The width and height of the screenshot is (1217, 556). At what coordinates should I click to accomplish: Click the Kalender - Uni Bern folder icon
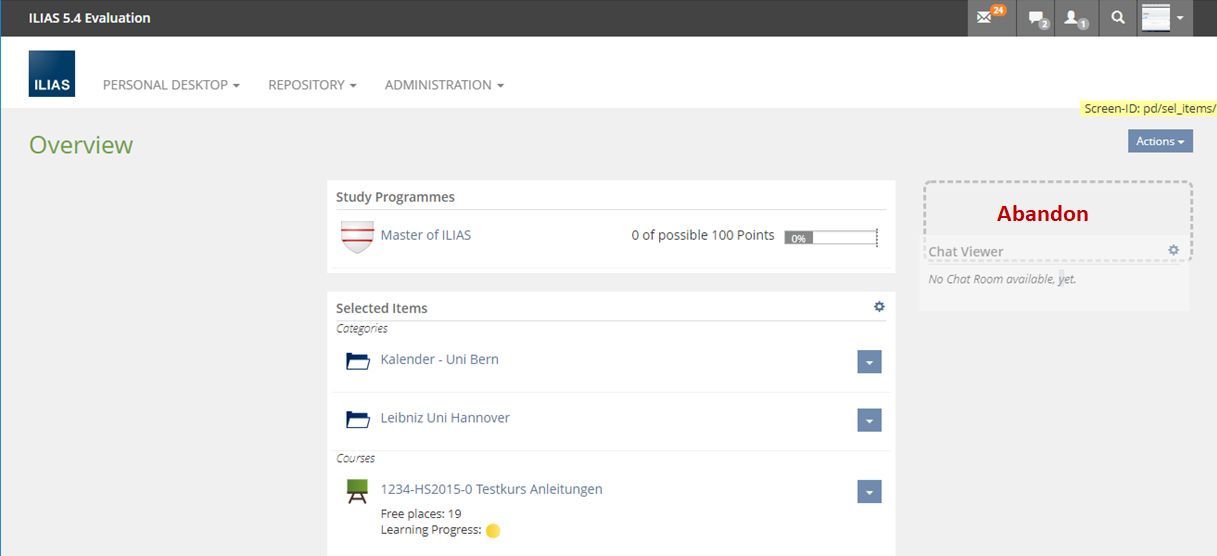358,361
